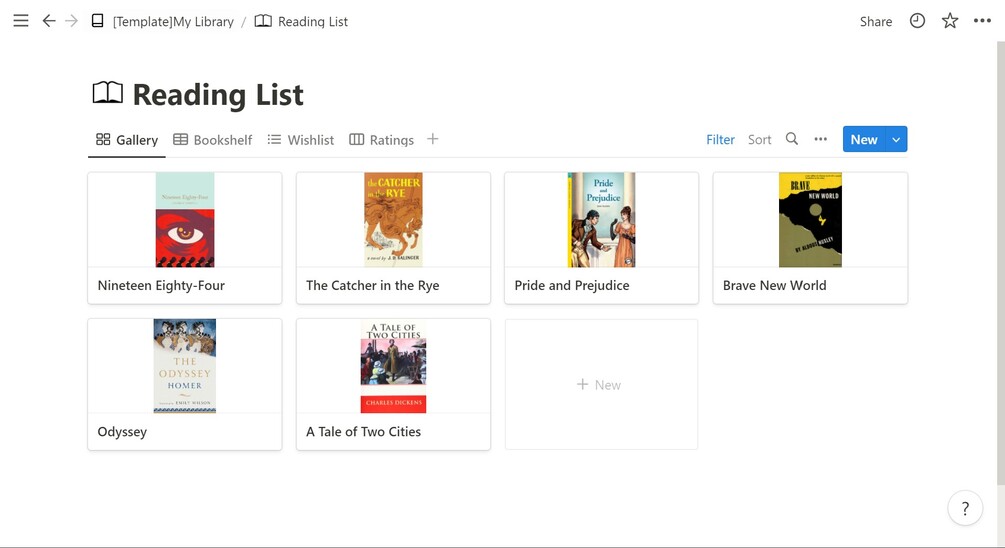The height and width of the screenshot is (548, 1005).
Task: Switch to the Bookshelf view tab
Action: (212, 140)
